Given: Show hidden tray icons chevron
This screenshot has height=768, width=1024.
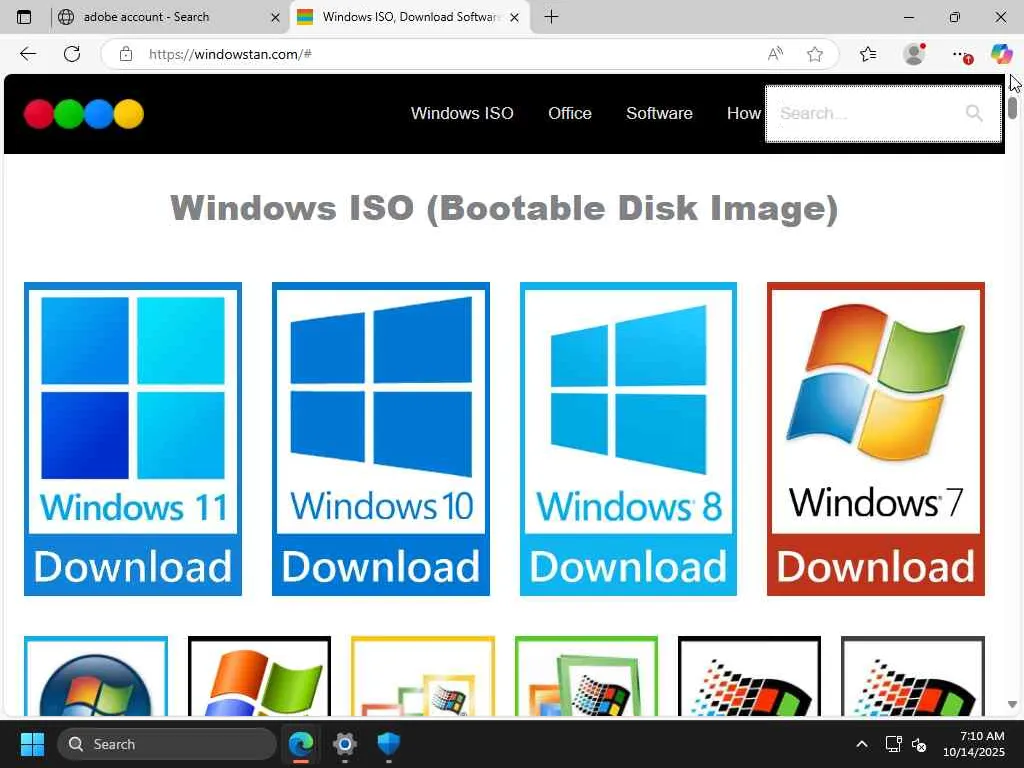Looking at the screenshot, I should coord(862,744).
